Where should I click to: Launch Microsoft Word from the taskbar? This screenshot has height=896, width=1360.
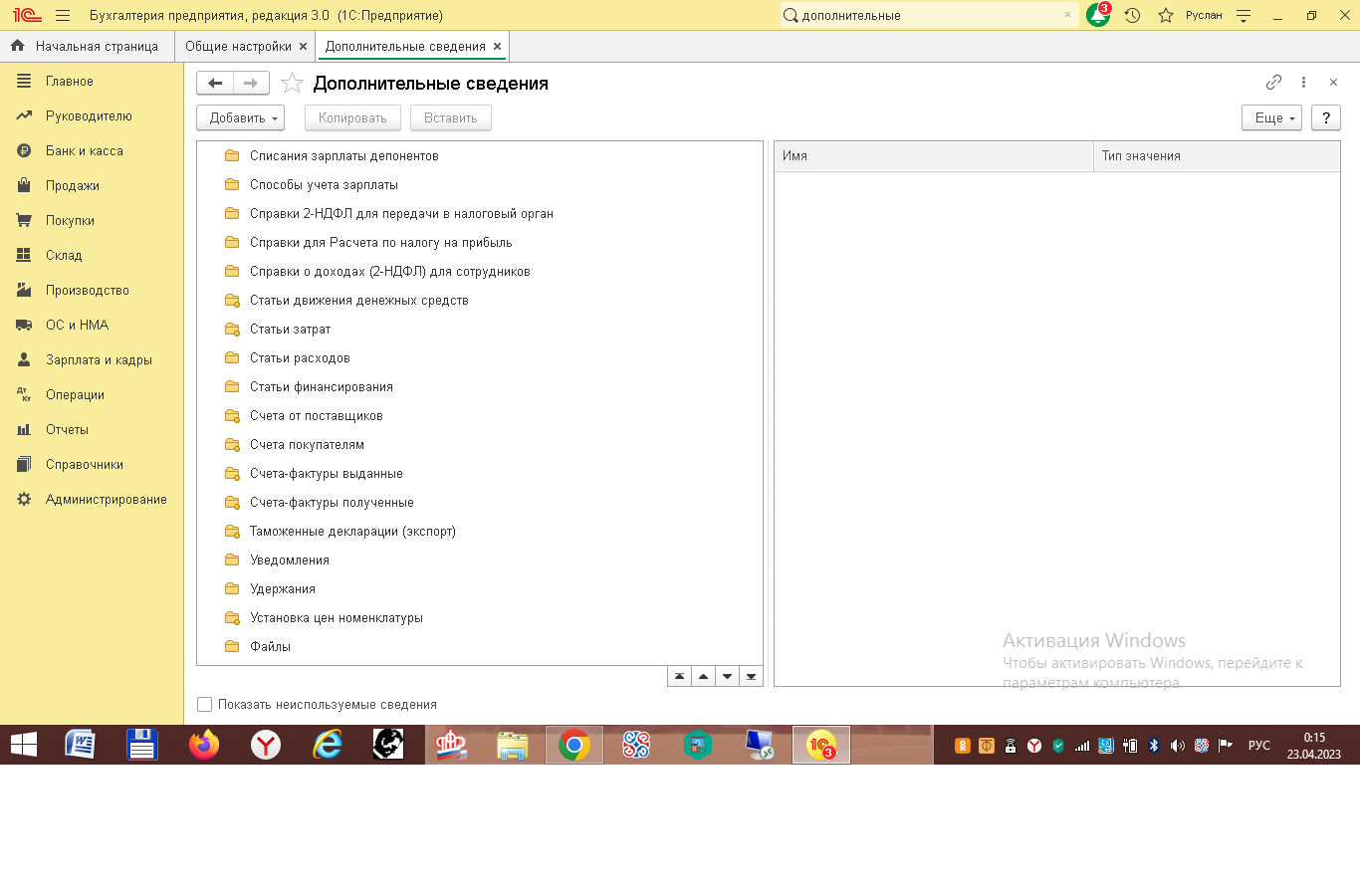(80, 745)
